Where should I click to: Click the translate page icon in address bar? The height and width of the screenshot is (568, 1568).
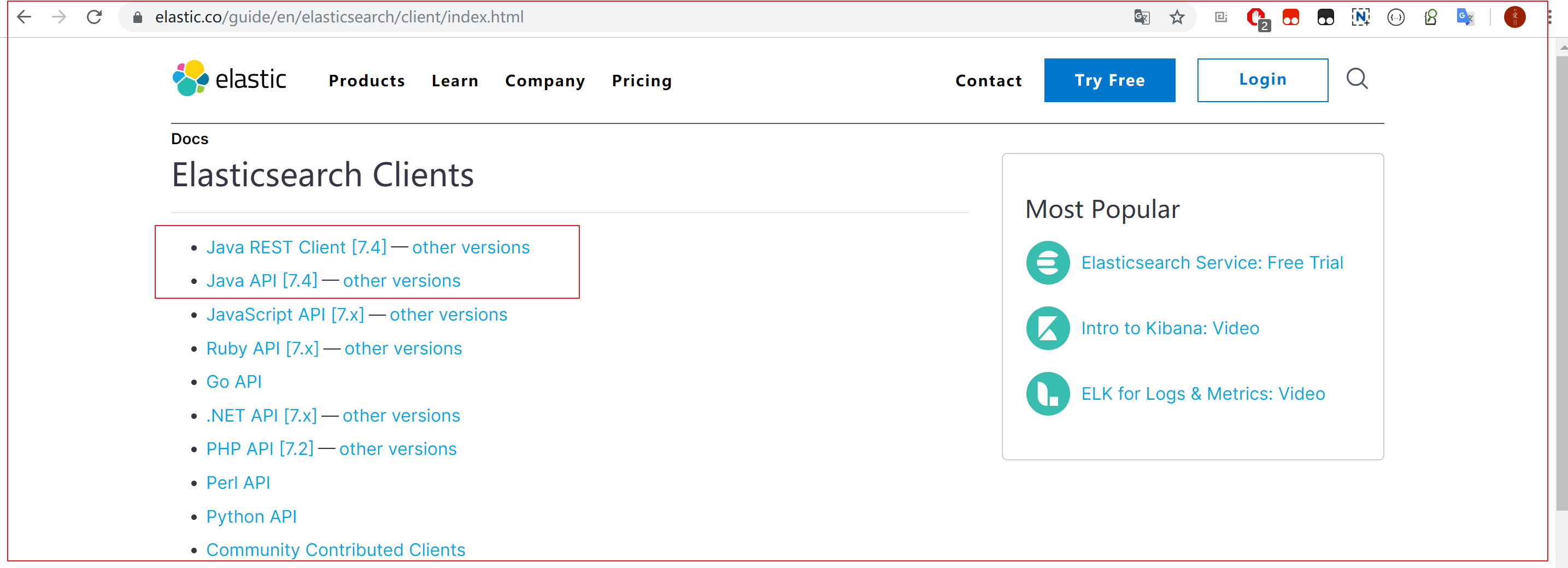pos(1142,17)
